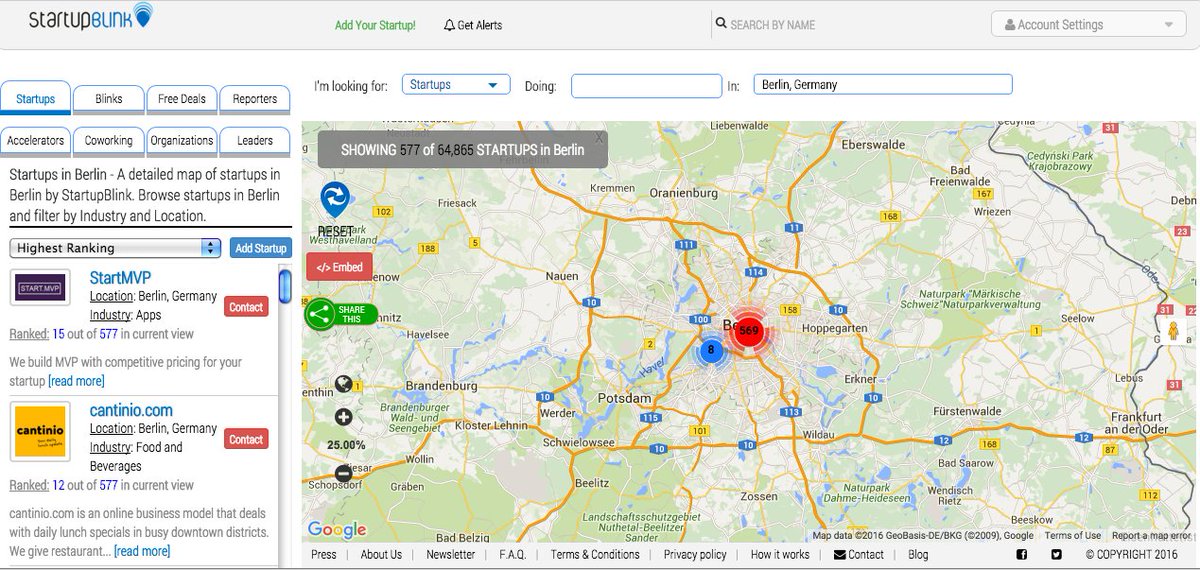Click the globe icon on map
This screenshot has width=1200, height=570.
click(x=343, y=384)
